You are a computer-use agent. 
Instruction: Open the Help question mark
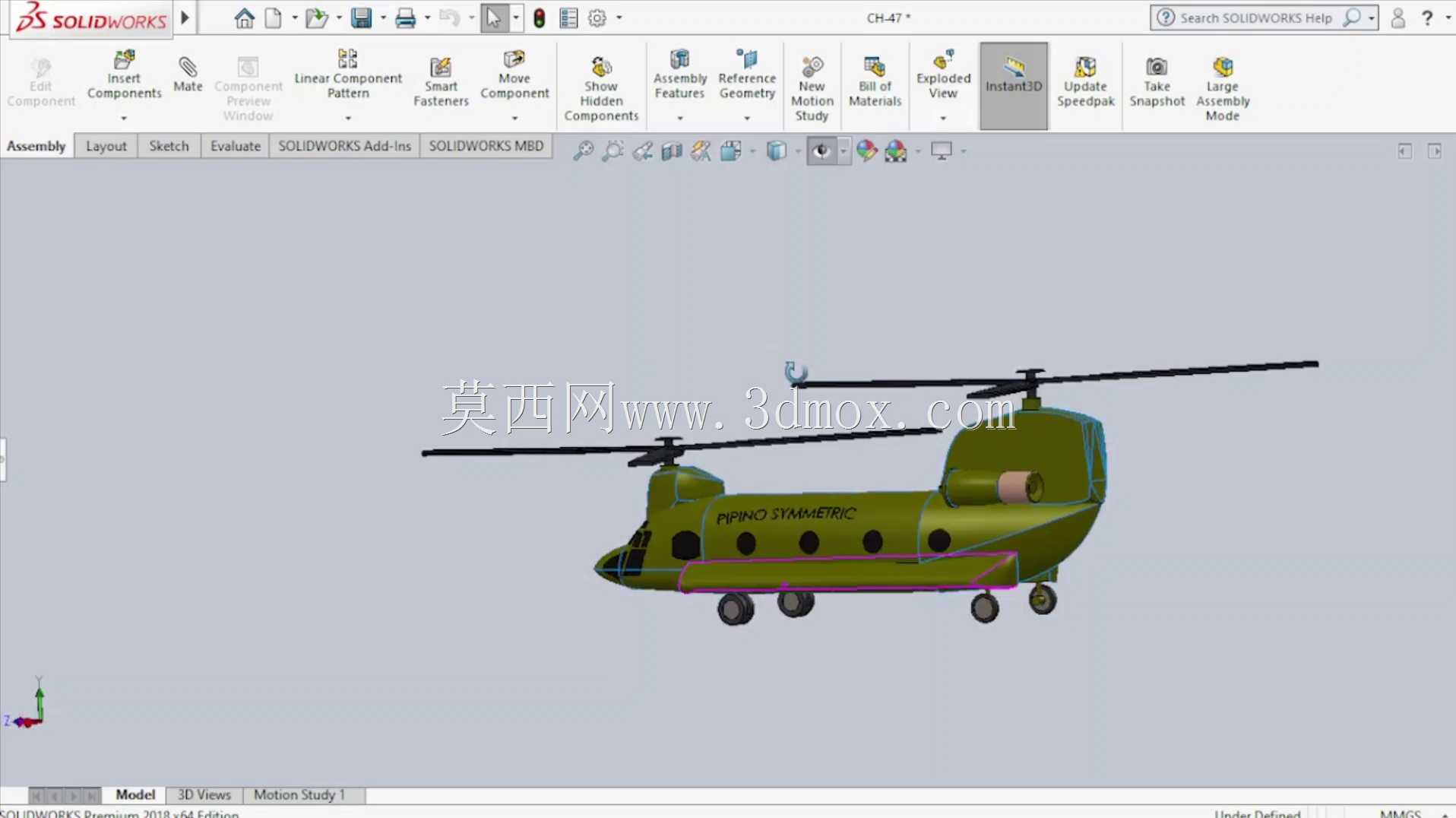tap(1427, 17)
